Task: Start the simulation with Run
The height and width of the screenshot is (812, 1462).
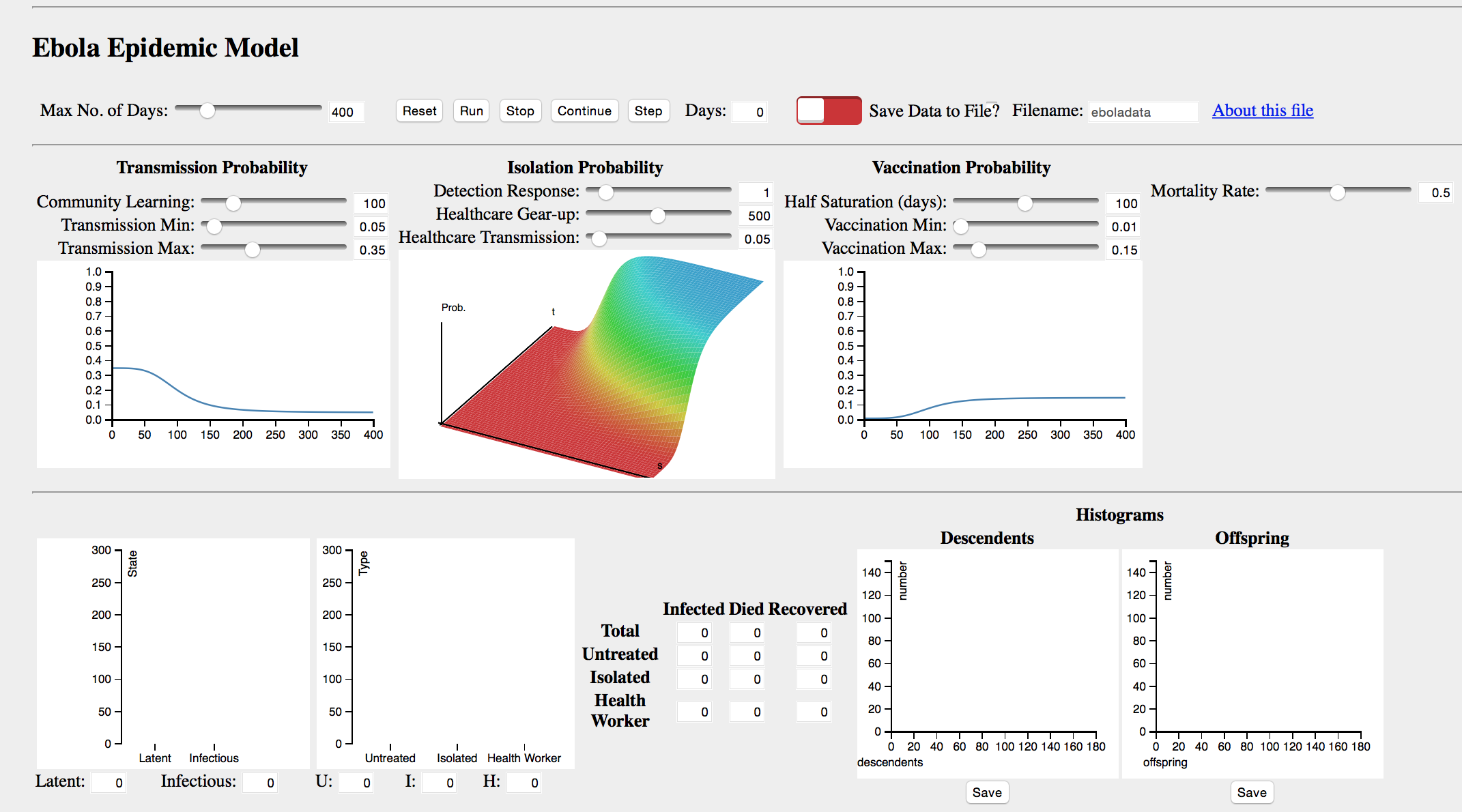Action: click(x=471, y=111)
